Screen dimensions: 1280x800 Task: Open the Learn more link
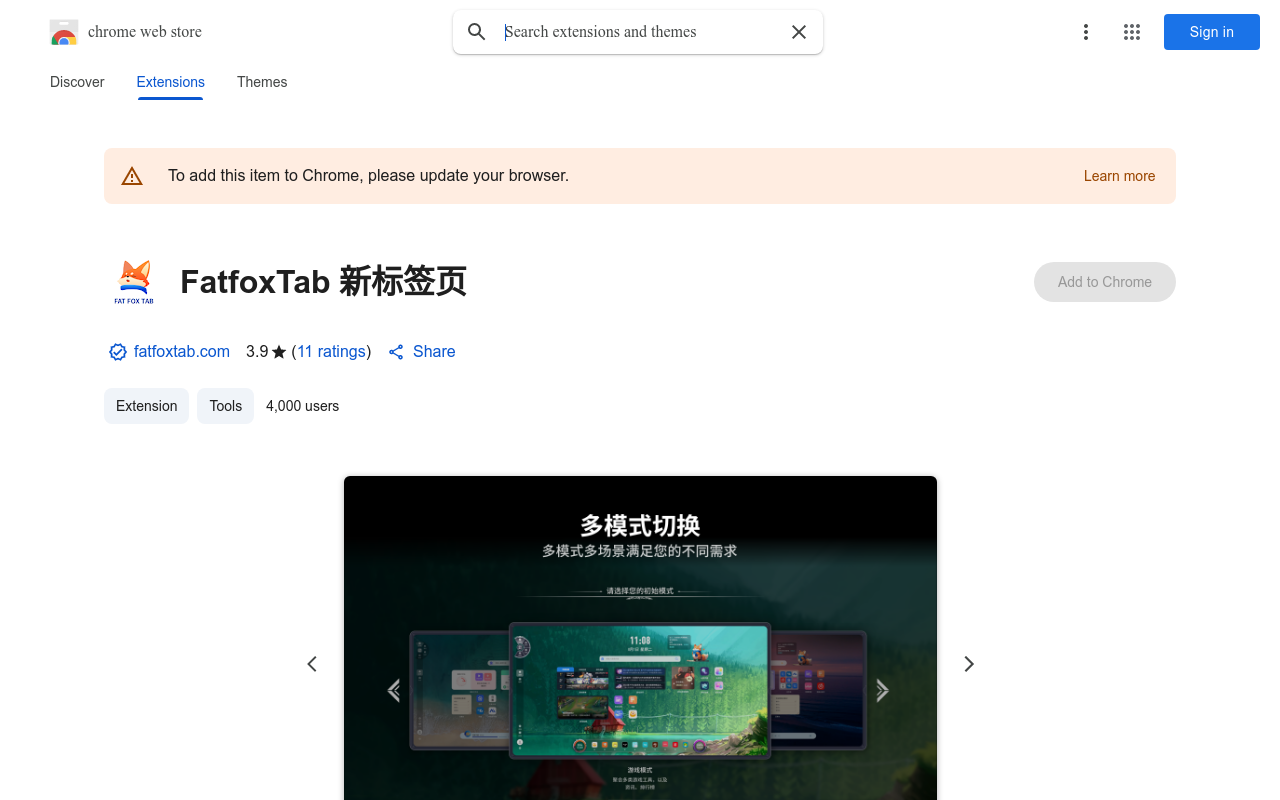[1119, 176]
